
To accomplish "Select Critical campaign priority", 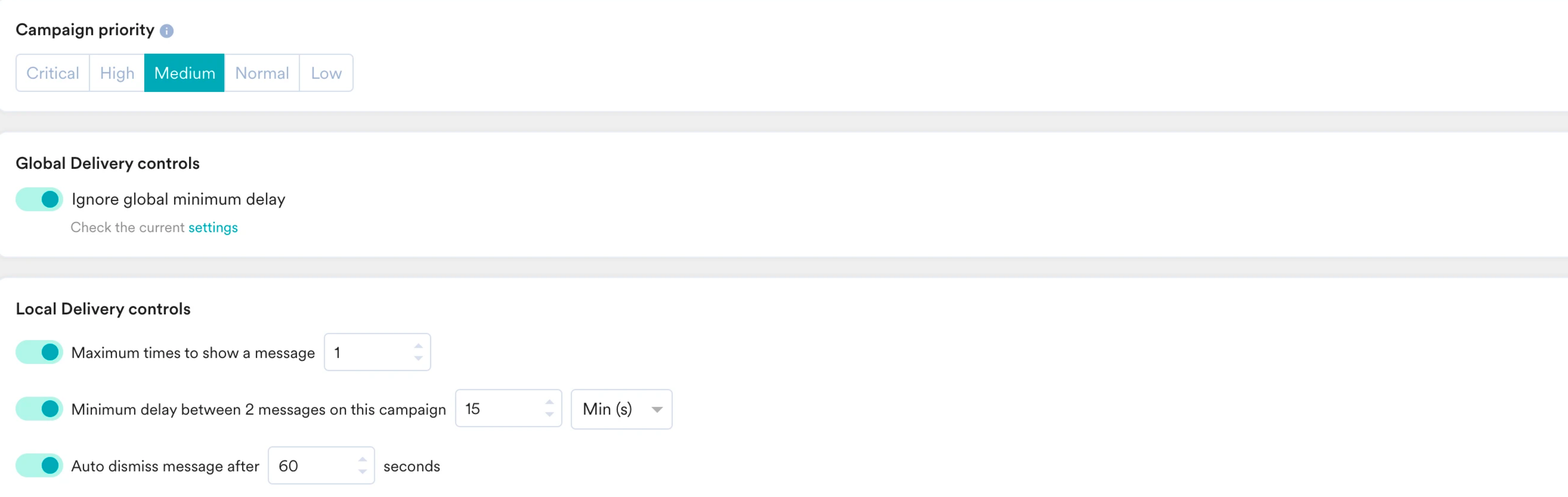I will pos(53,73).
